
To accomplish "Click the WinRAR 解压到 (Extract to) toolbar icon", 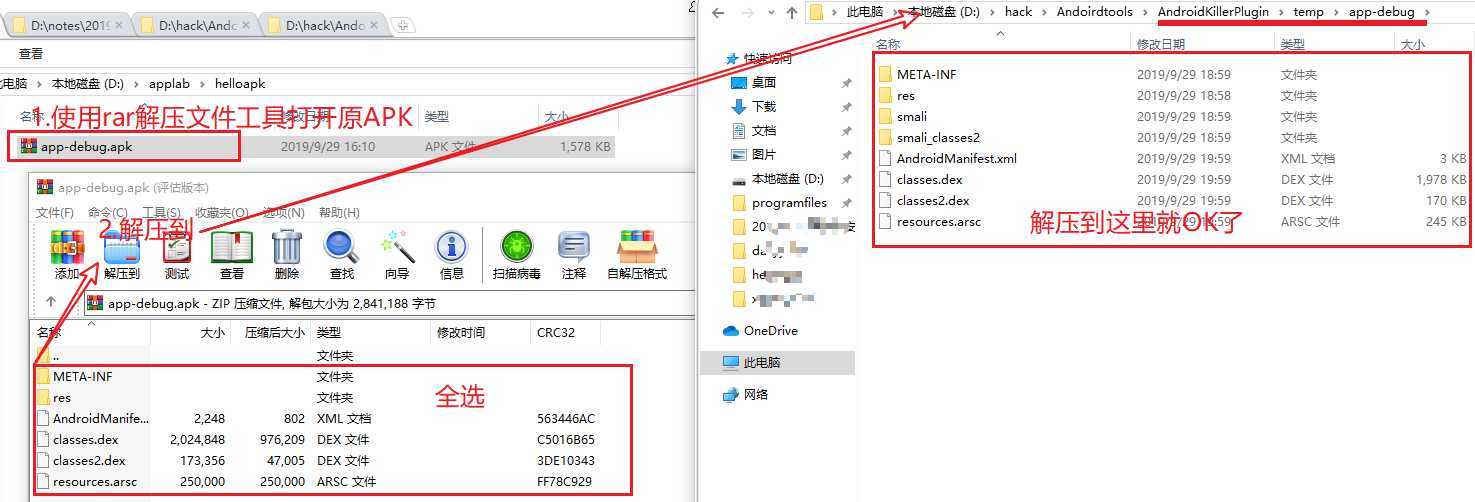I will point(122,247).
